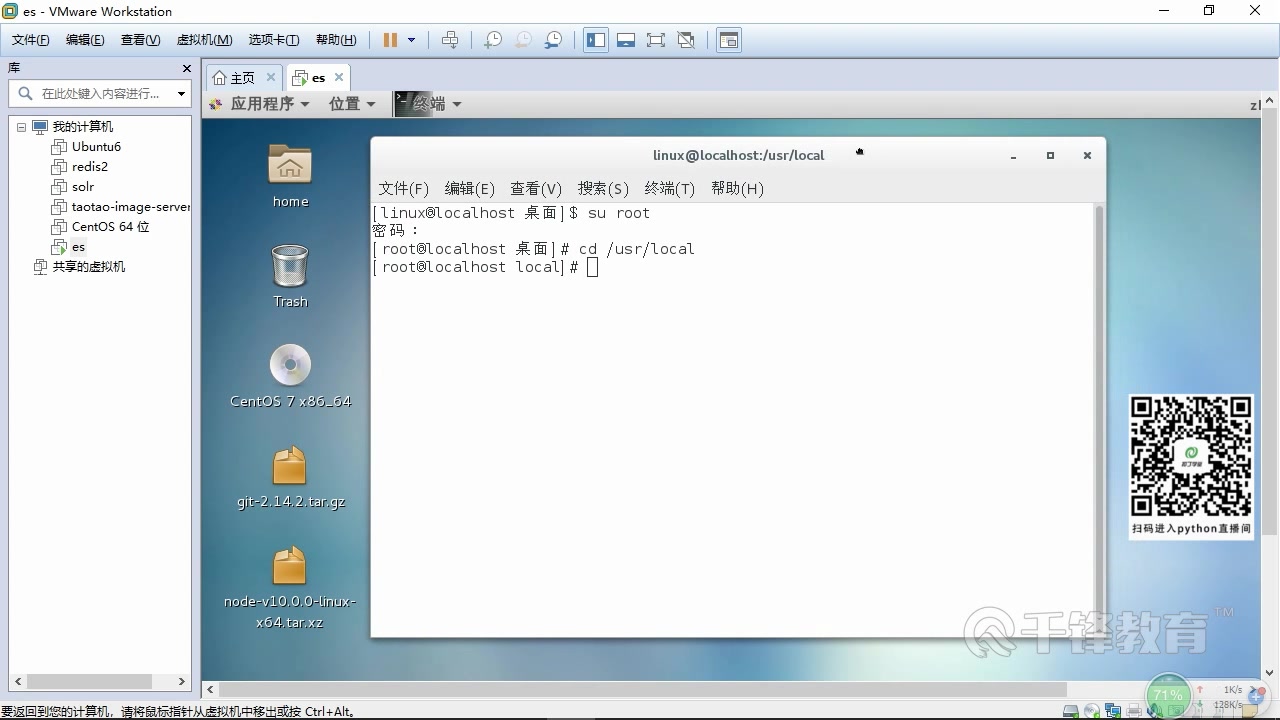
Task: Click the terminal title linux@localhost:/usr/local
Action: (x=738, y=155)
